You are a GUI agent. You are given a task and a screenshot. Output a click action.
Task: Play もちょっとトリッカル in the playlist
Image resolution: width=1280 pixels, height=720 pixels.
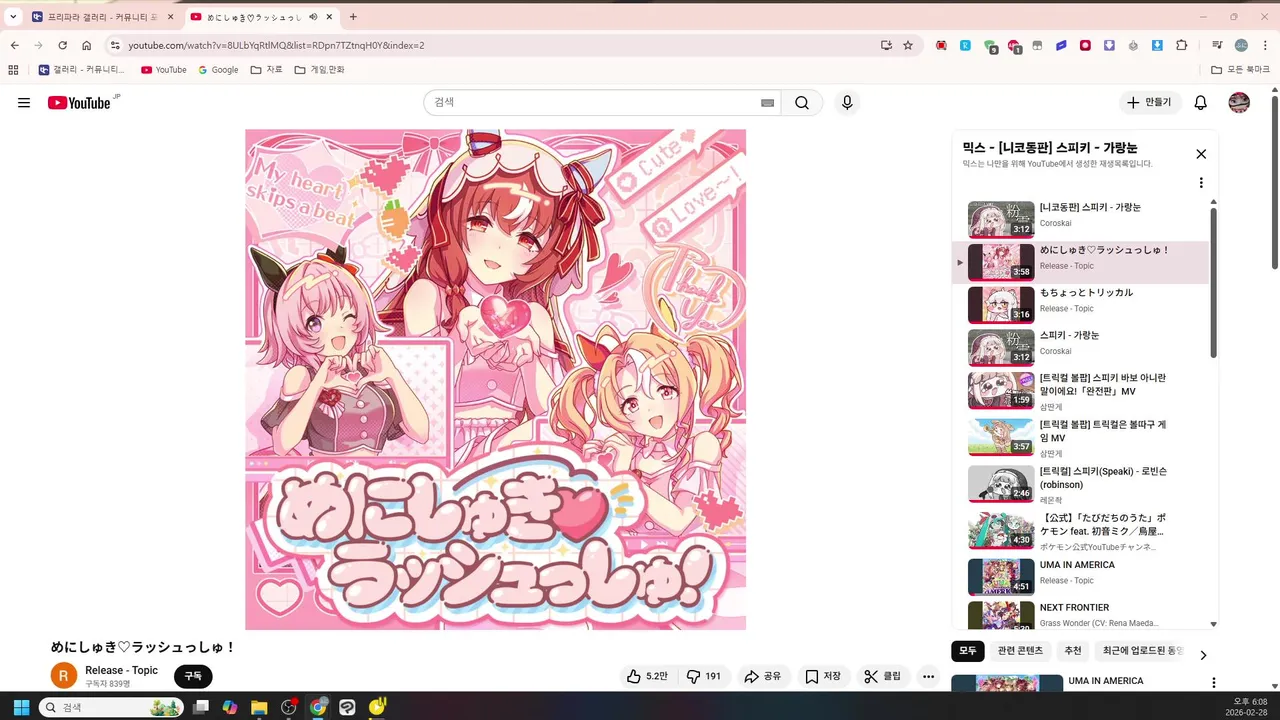point(1082,305)
